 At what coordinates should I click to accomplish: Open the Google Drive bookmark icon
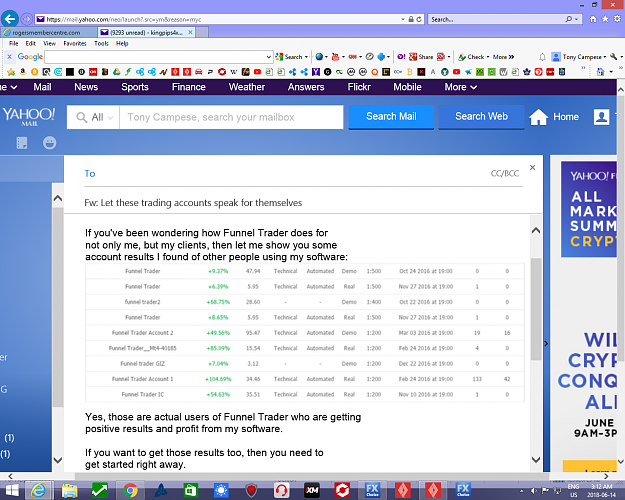[x=116, y=72]
